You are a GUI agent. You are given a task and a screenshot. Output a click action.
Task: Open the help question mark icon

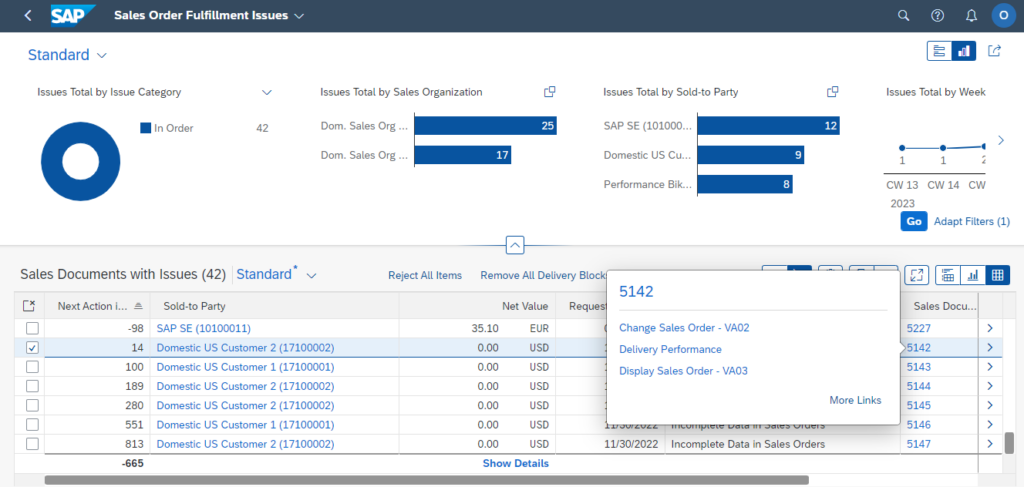pyautogui.click(x=937, y=16)
